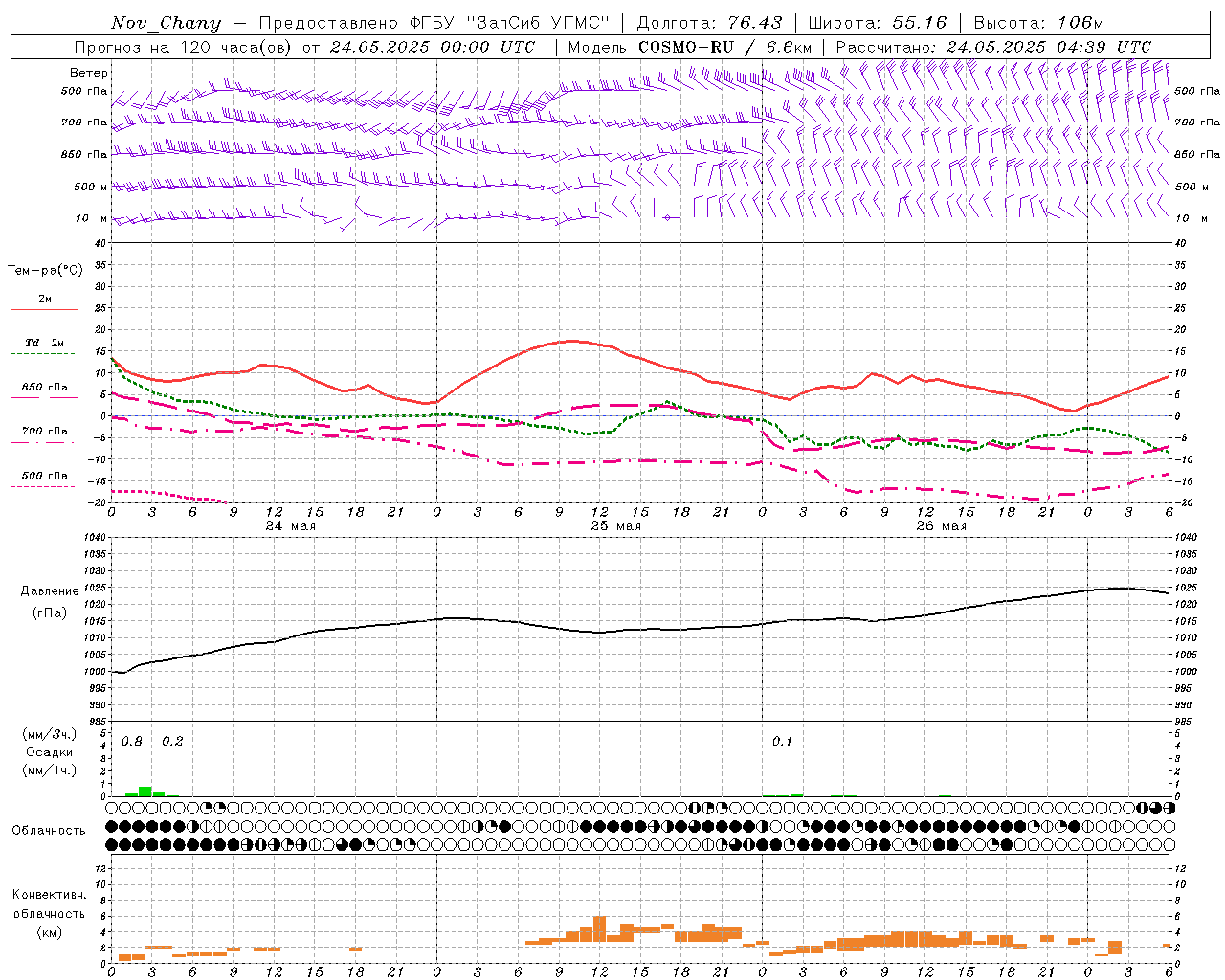
Task: Select the (мм/1ч.) precipitation unit label
Action: (50, 769)
